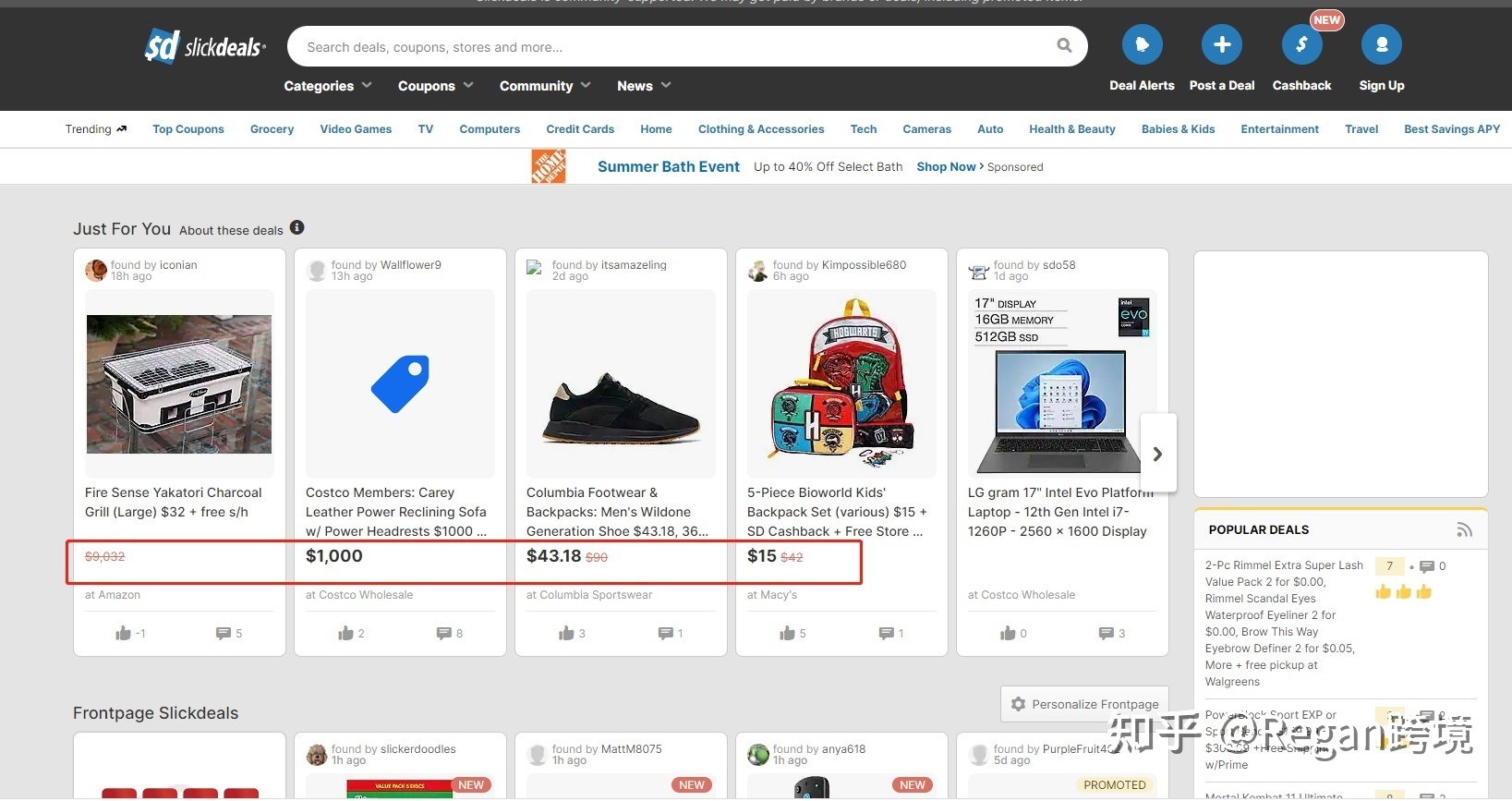Click the info icon beside About these deals

pyautogui.click(x=296, y=227)
